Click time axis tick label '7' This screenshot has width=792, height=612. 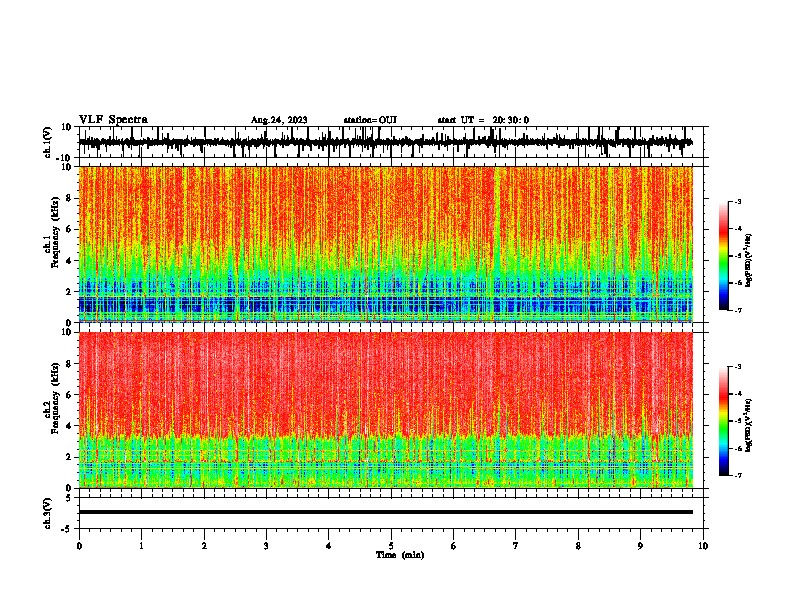click(x=516, y=545)
